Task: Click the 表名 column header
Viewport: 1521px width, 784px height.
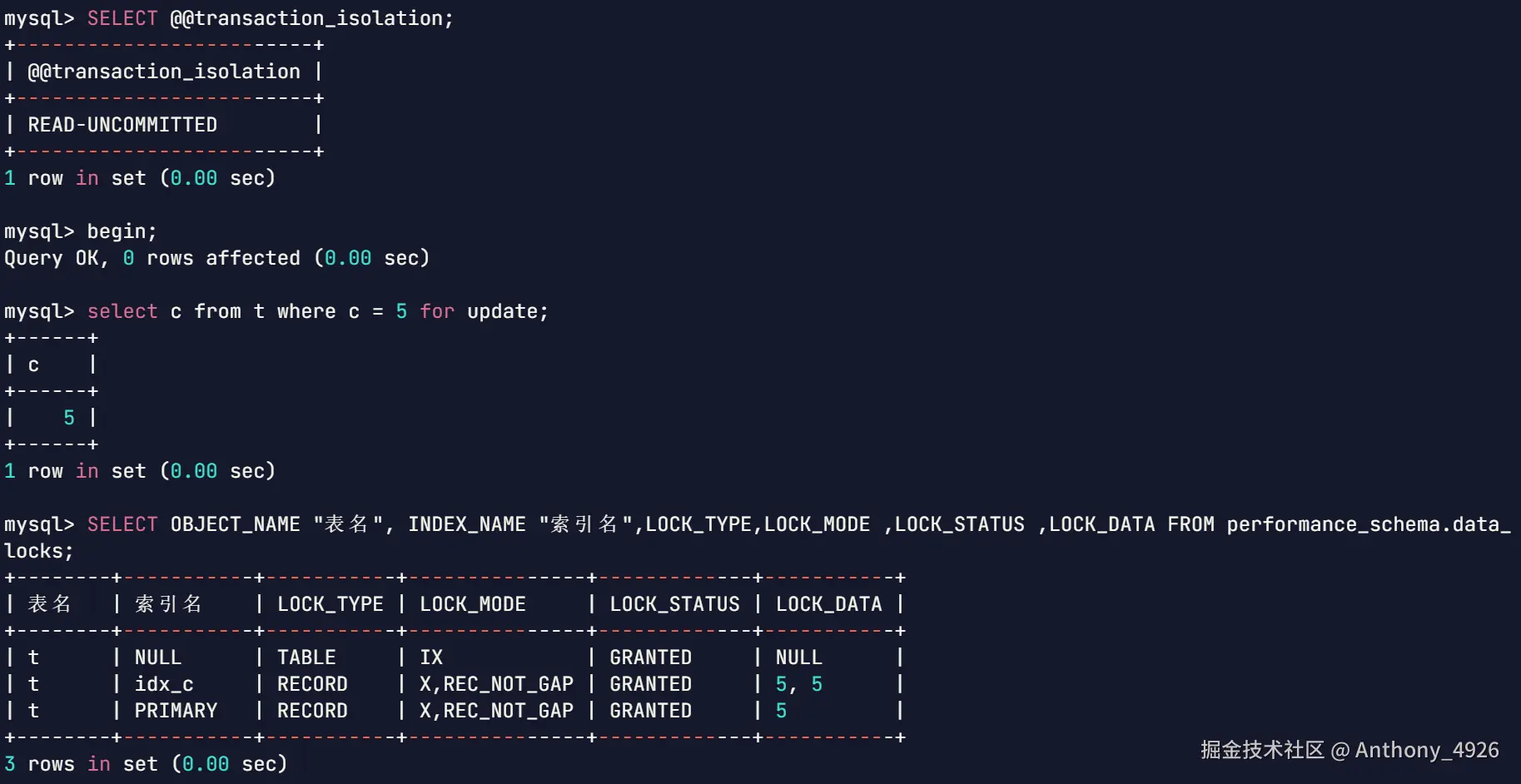Action: [50, 604]
